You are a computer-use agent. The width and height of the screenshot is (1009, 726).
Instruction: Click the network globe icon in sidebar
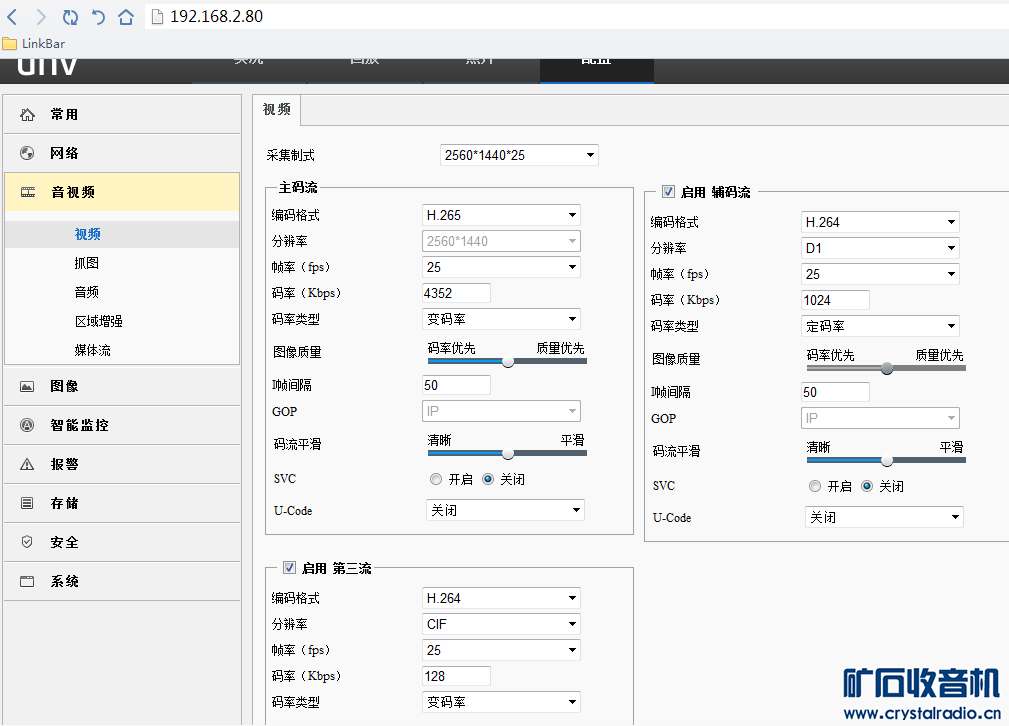pos(27,153)
